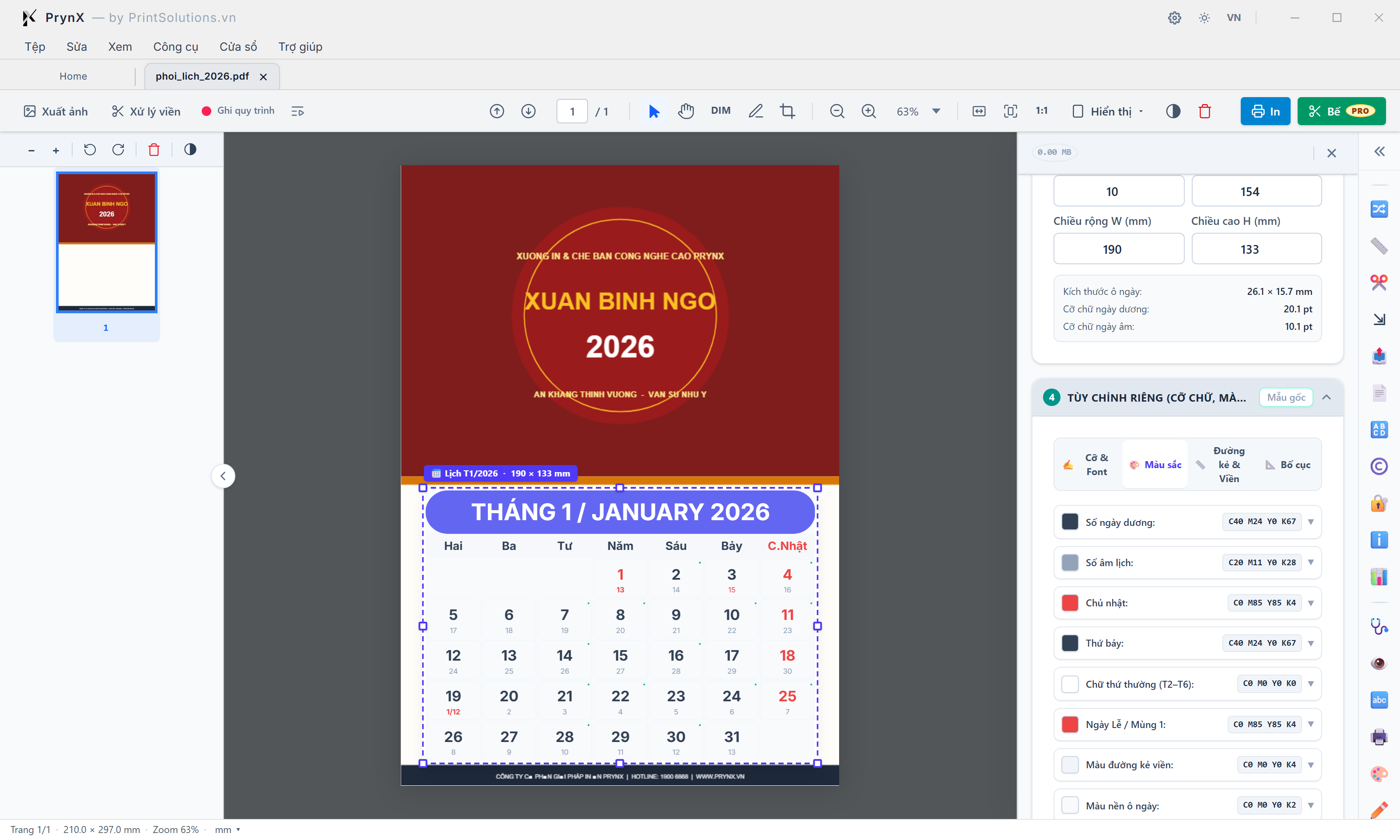Select the pencil annotate tool
This screenshot has width=1400, height=840.
pyautogui.click(x=756, y=112)
